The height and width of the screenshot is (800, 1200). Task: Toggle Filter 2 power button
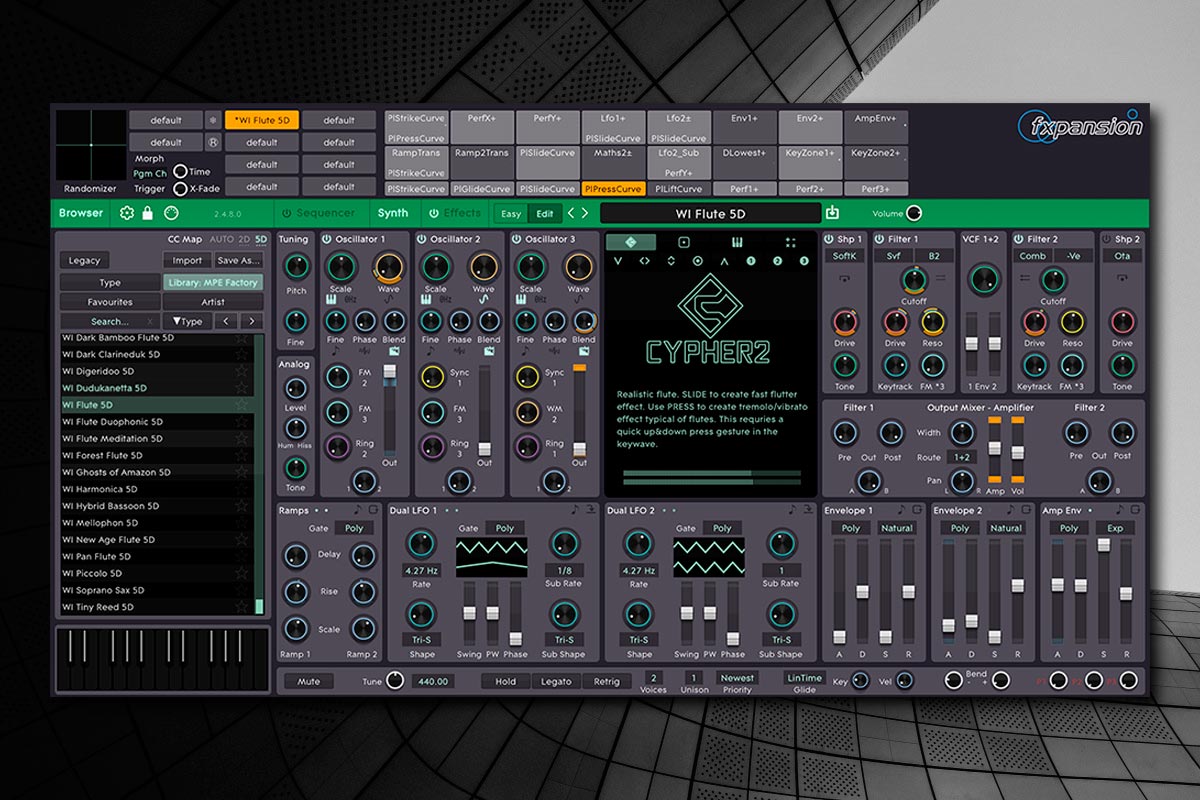pos(1018,239)
